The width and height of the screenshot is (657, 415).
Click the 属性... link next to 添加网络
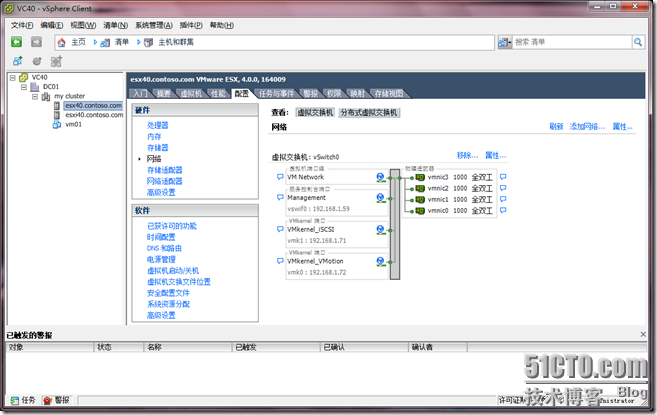coord(622,127)
